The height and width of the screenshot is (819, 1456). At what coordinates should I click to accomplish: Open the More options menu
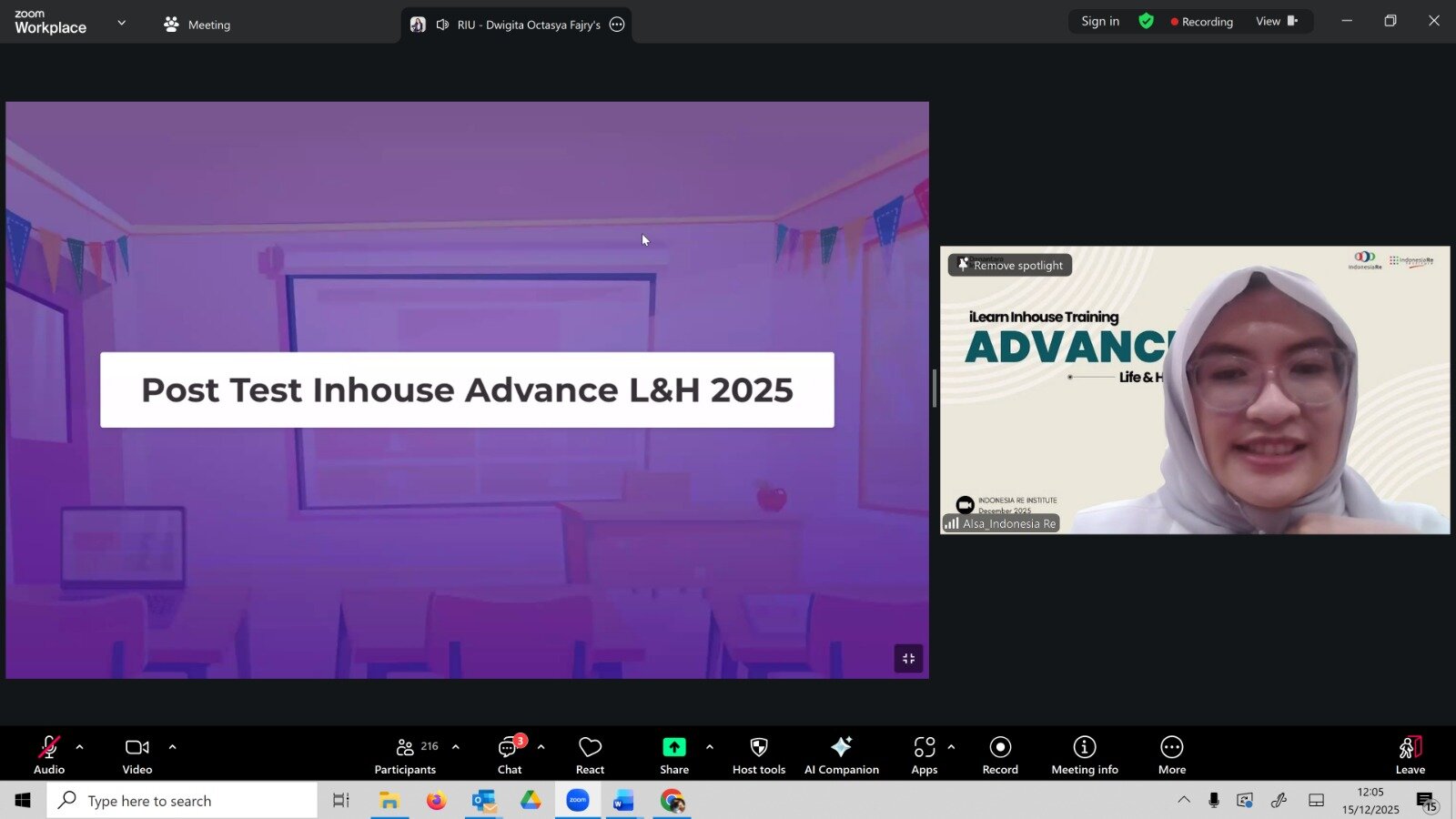(x=1171, y=754)
